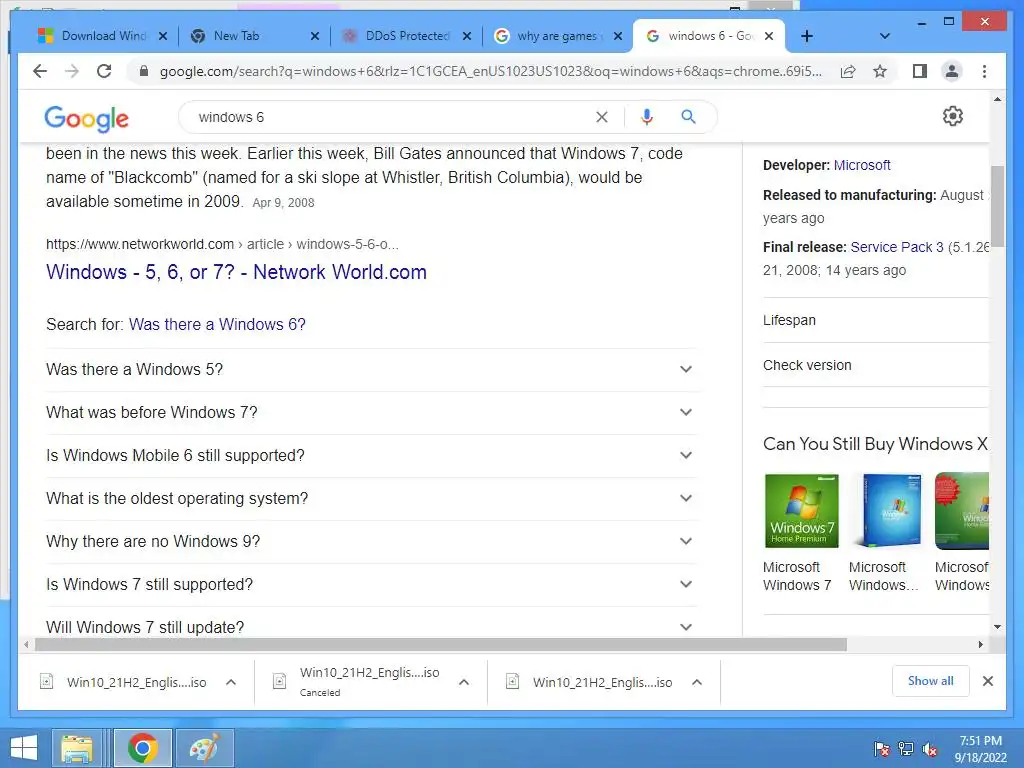The width and height of the screenshot is (1024, 768).
Task: Expand 'Was there a Windows 5?'
Action: coord(371,370)
